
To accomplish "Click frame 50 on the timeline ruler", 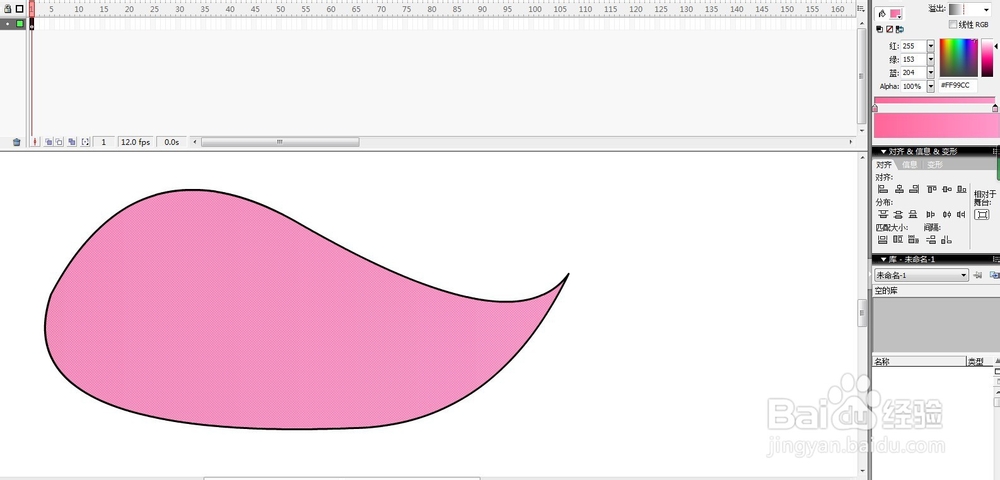I will [x=281, y=10].
